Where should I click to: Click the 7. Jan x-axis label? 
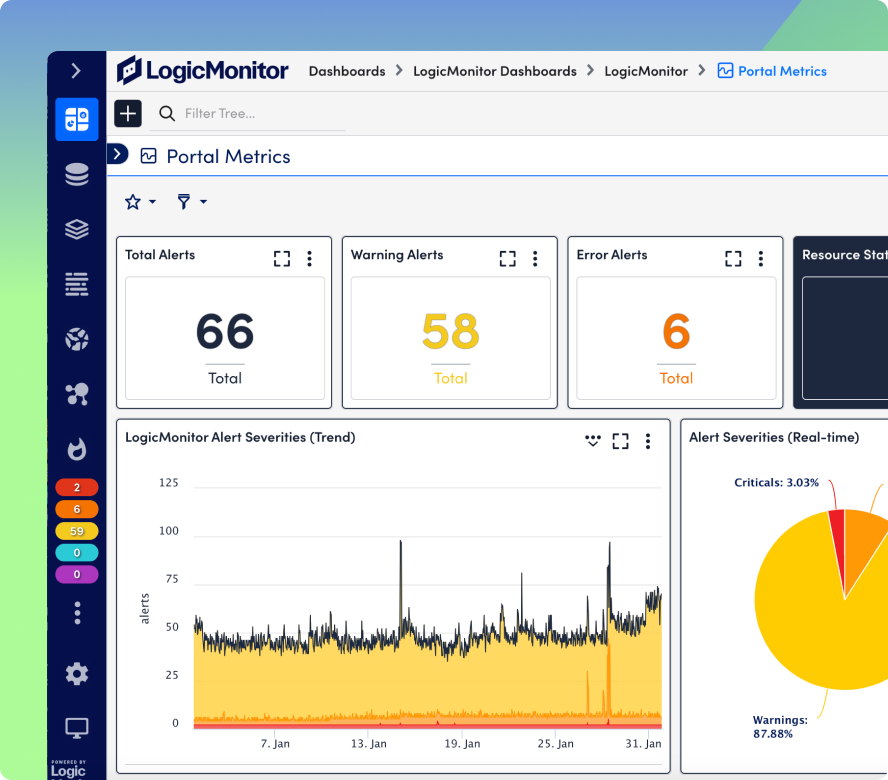(275, 744)
